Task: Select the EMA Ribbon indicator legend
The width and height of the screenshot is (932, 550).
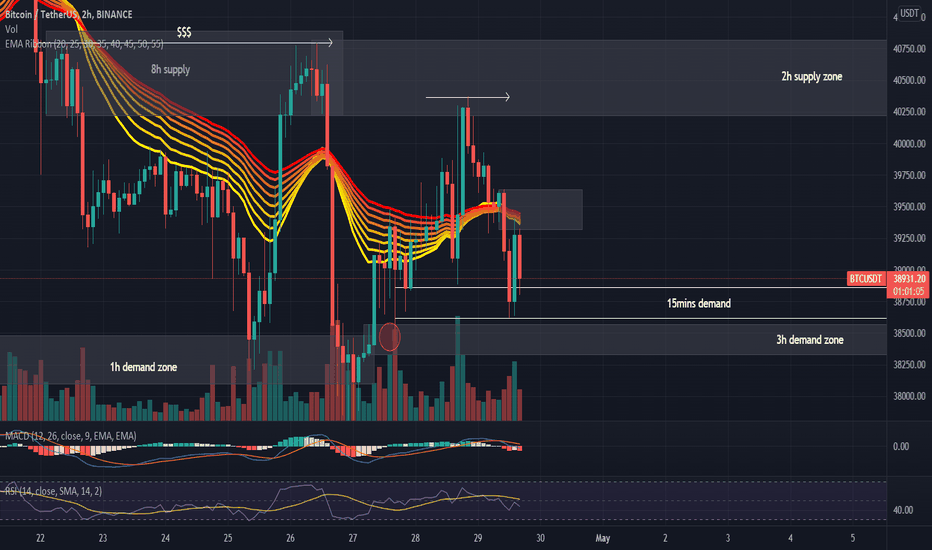Action: (84, 44)
